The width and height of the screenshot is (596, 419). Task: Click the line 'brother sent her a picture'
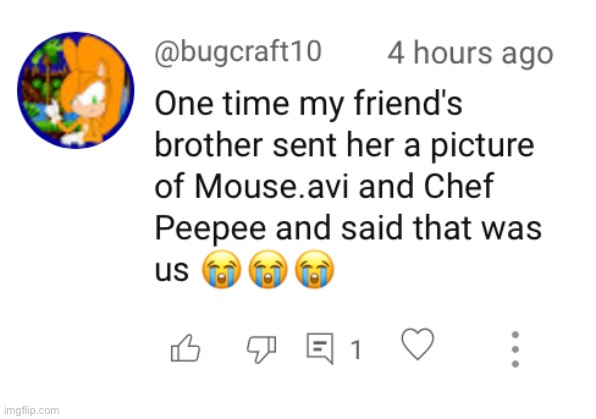[x=345, y=145]
